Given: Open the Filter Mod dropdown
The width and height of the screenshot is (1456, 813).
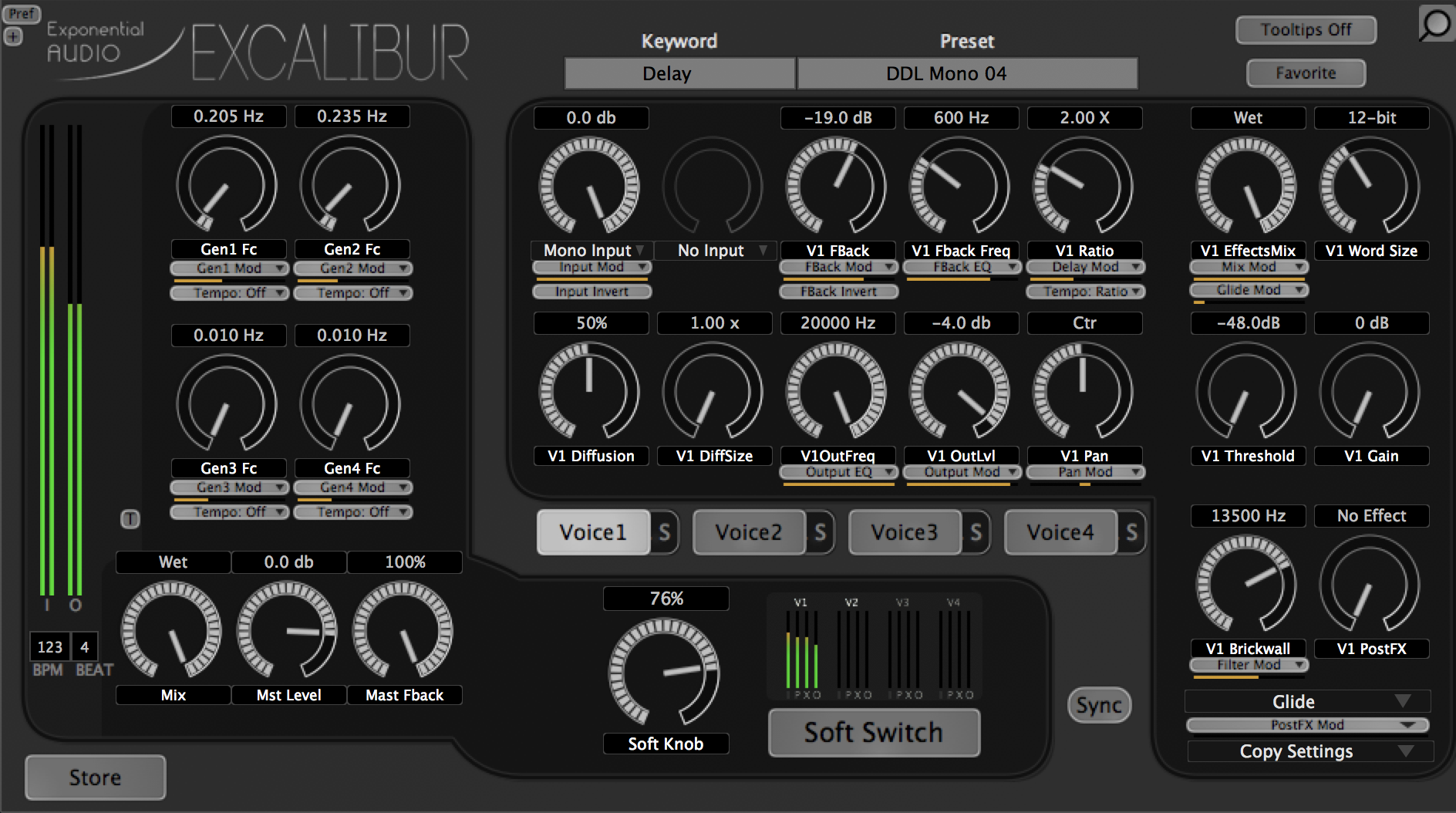Looking at the screenshot, I should tap(1249, 665).
